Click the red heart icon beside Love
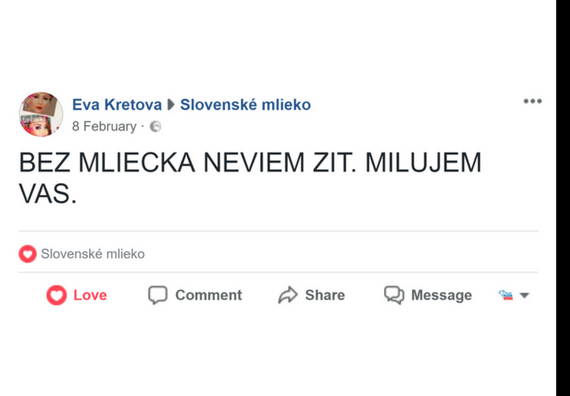The image size is (570, 396). (x=56, y=295)
